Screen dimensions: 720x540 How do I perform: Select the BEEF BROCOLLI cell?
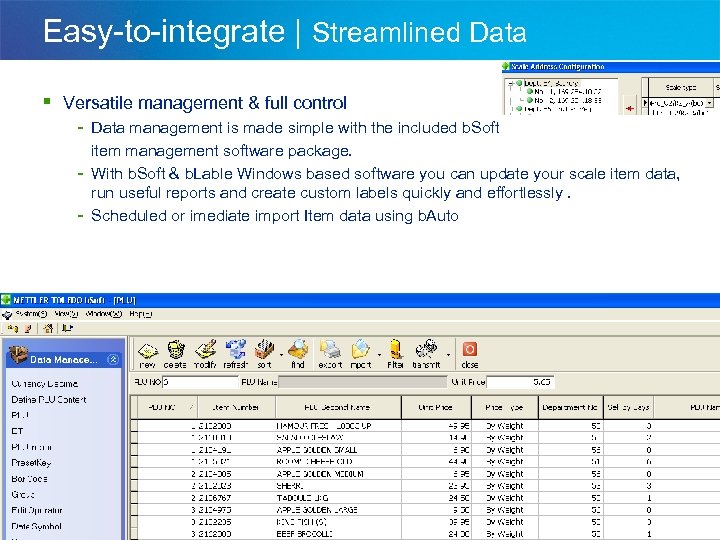coord(338,534)
